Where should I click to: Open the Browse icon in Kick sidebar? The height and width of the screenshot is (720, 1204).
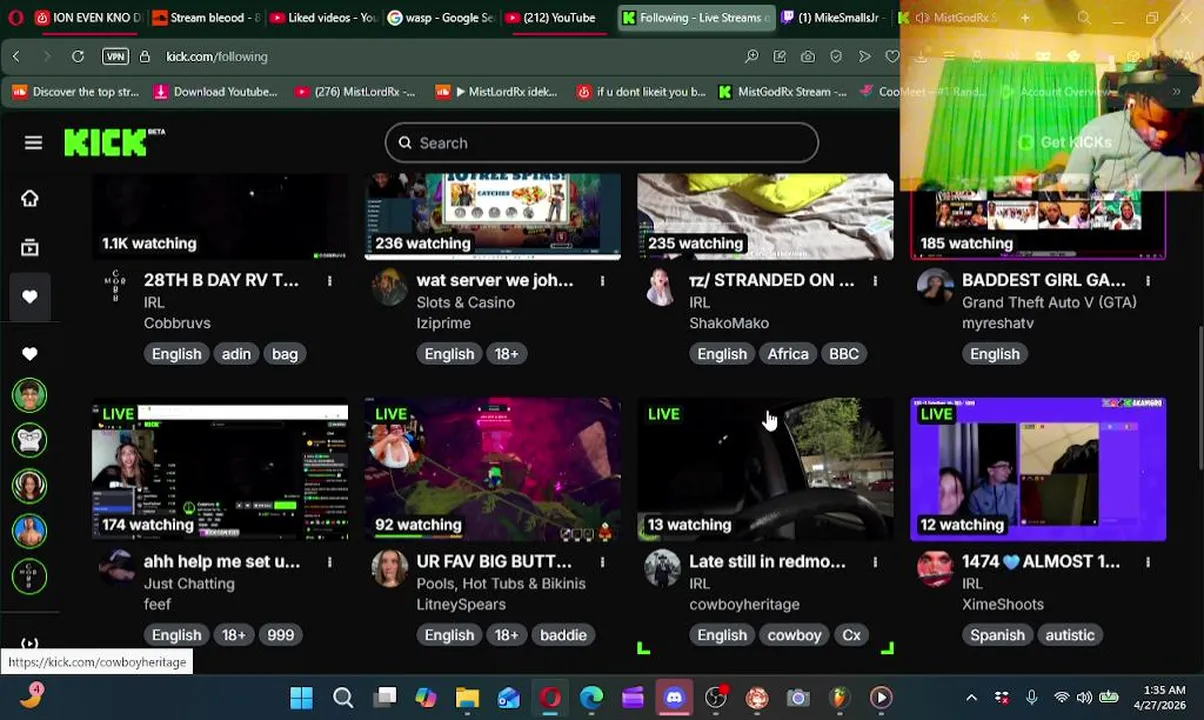pos(30,247)
